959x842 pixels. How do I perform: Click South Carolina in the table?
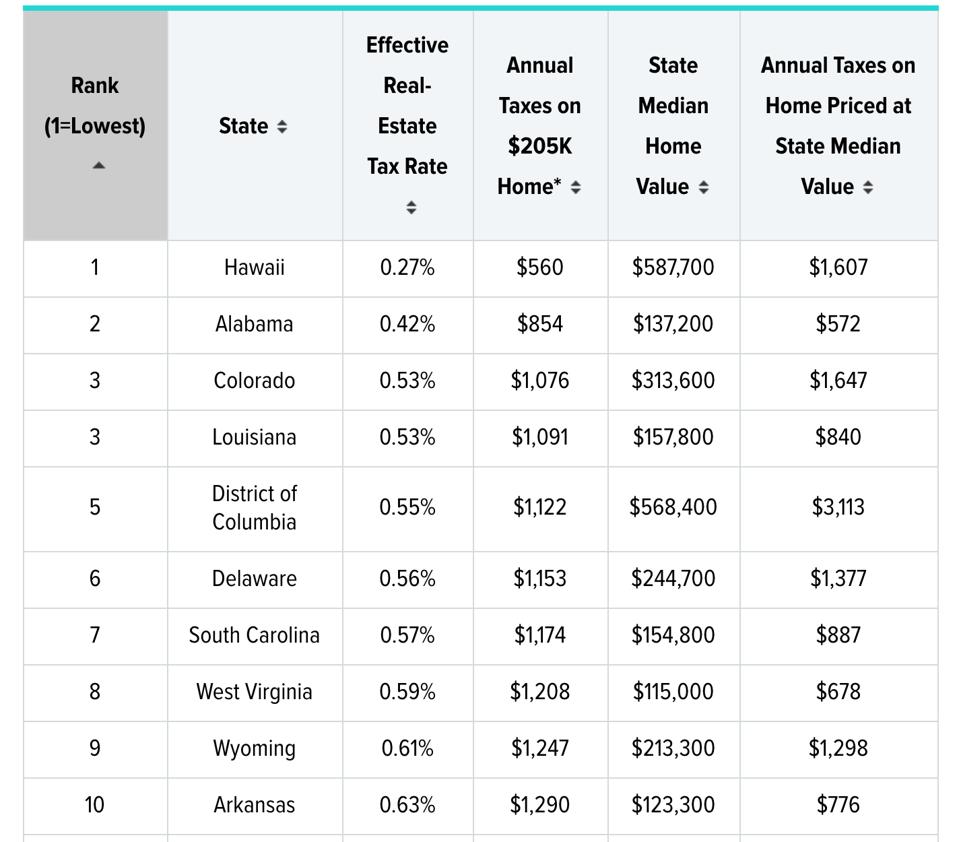pyautogui.click(x=254, y=635)
